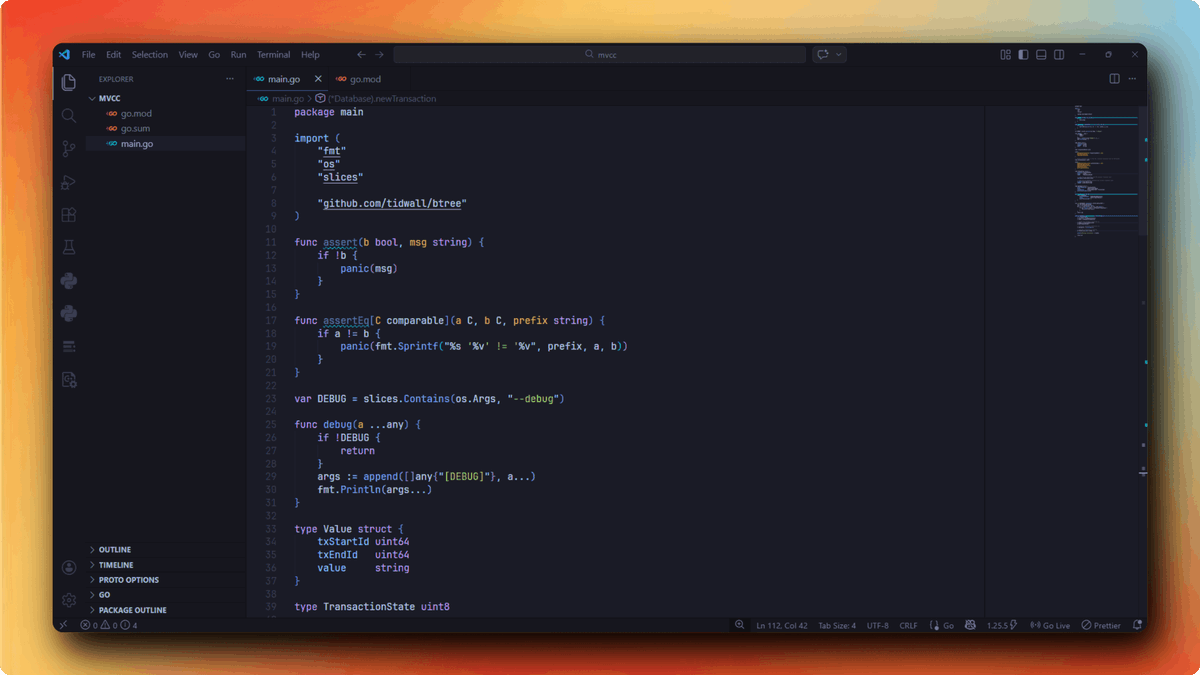Expand the OUTLINE section
Image resolution: width=1200 pixels, height=675 pixels.
click(x=113, y=549)
